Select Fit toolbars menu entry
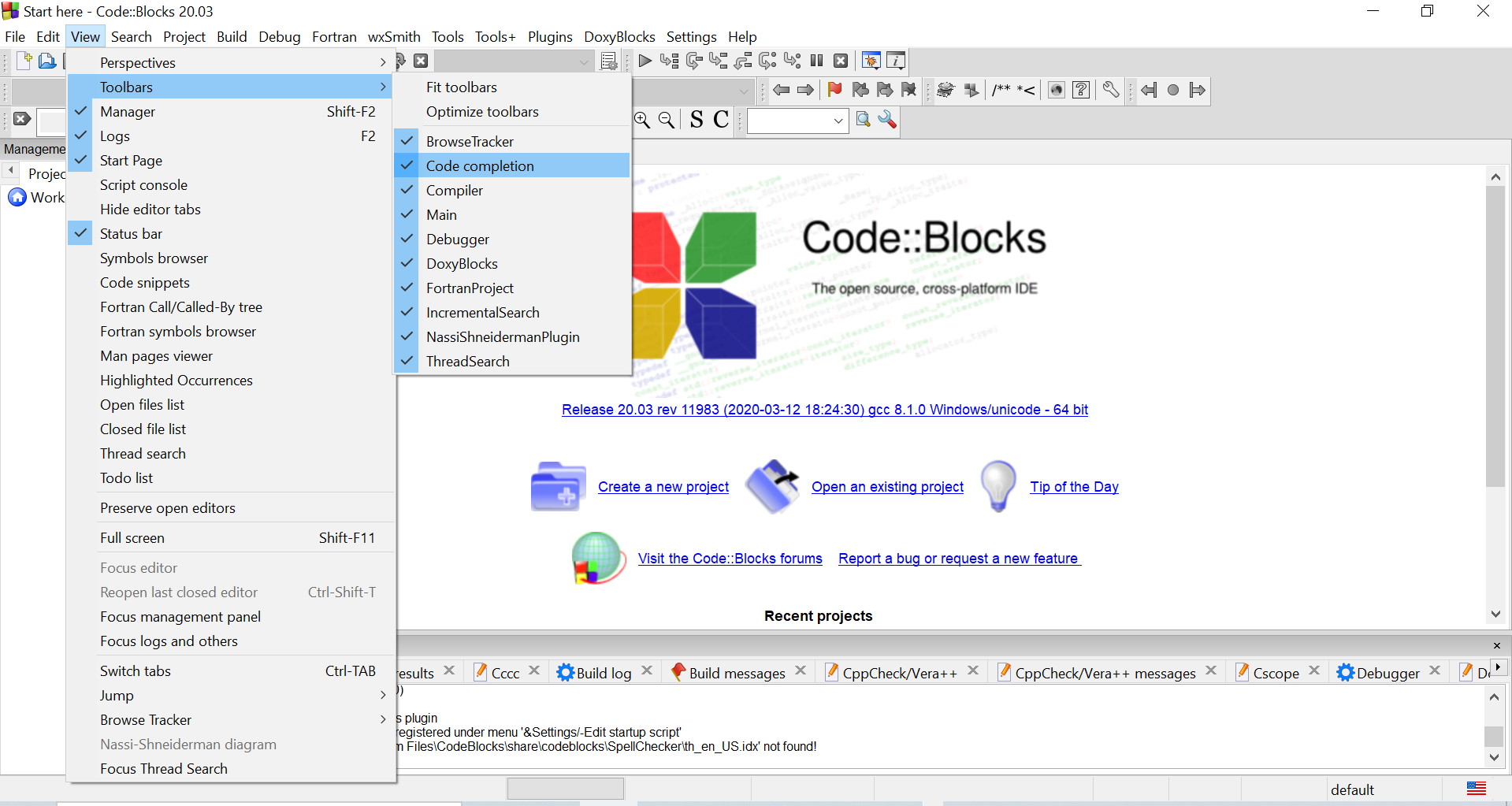 pyautogui.click(x=512, y=87)
